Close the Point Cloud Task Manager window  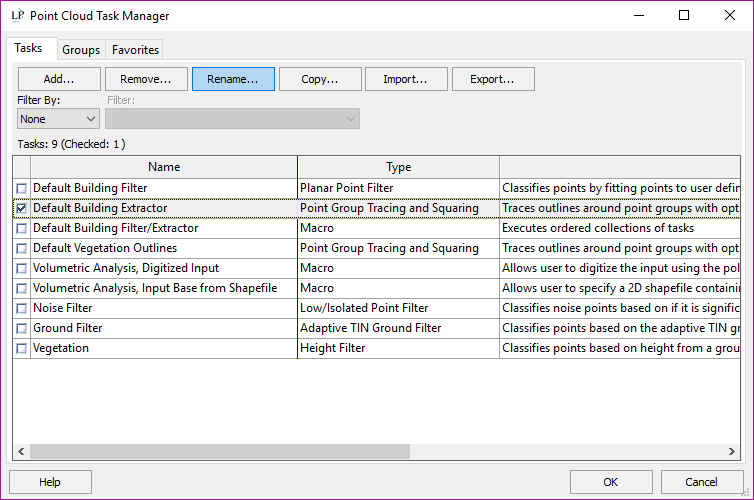pos(729,15)
